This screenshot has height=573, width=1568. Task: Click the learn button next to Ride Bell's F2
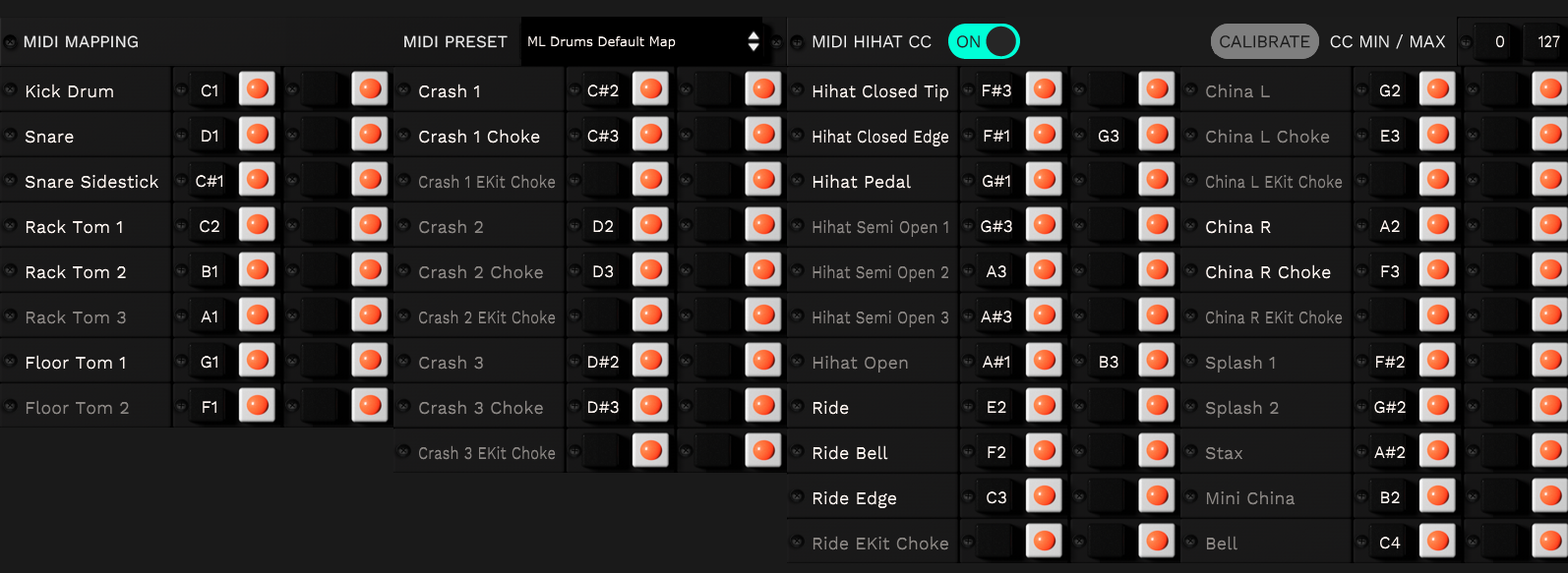pyautogui.click(x=1045, y=451)
